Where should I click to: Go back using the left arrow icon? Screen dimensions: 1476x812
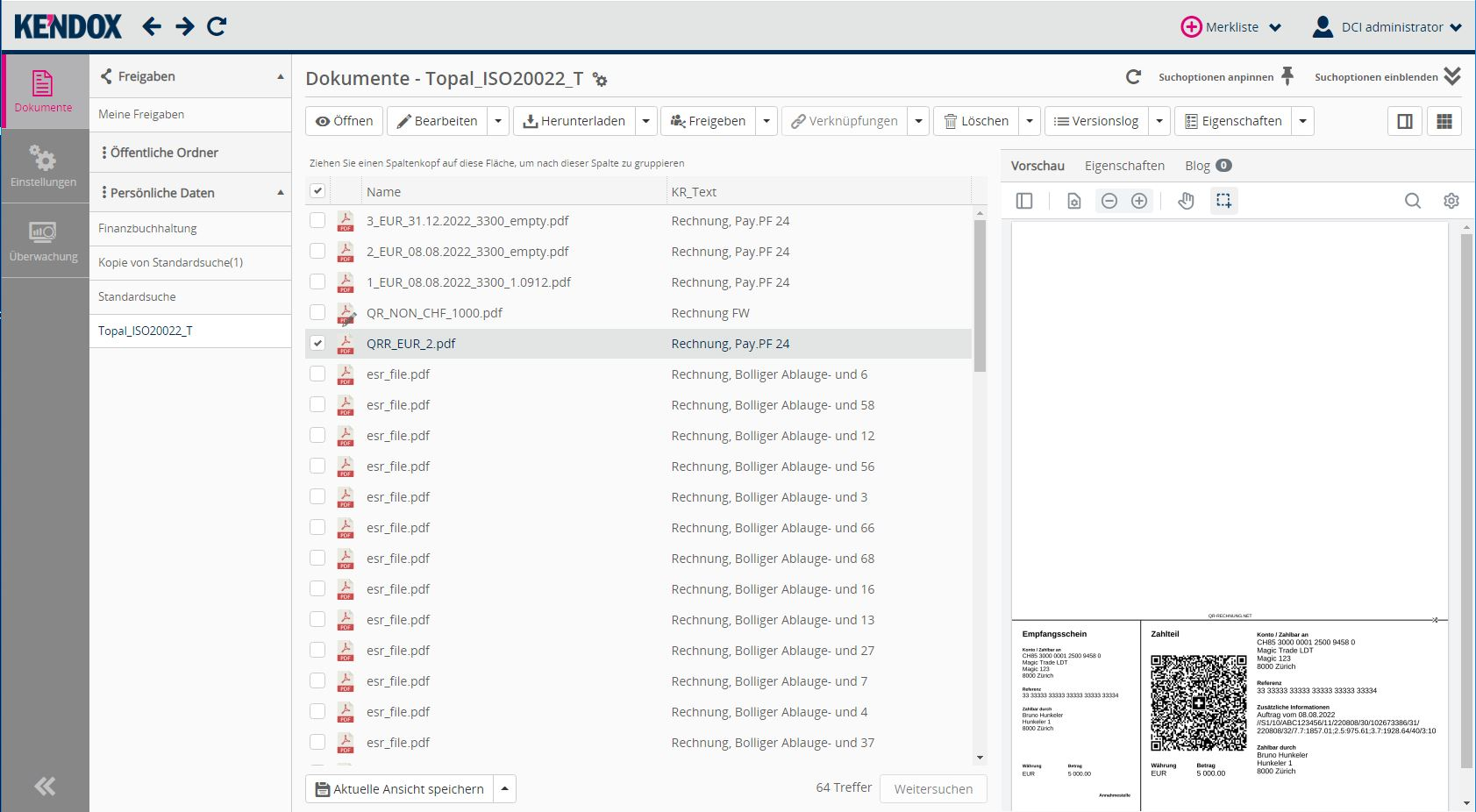[x=152, y=27]
